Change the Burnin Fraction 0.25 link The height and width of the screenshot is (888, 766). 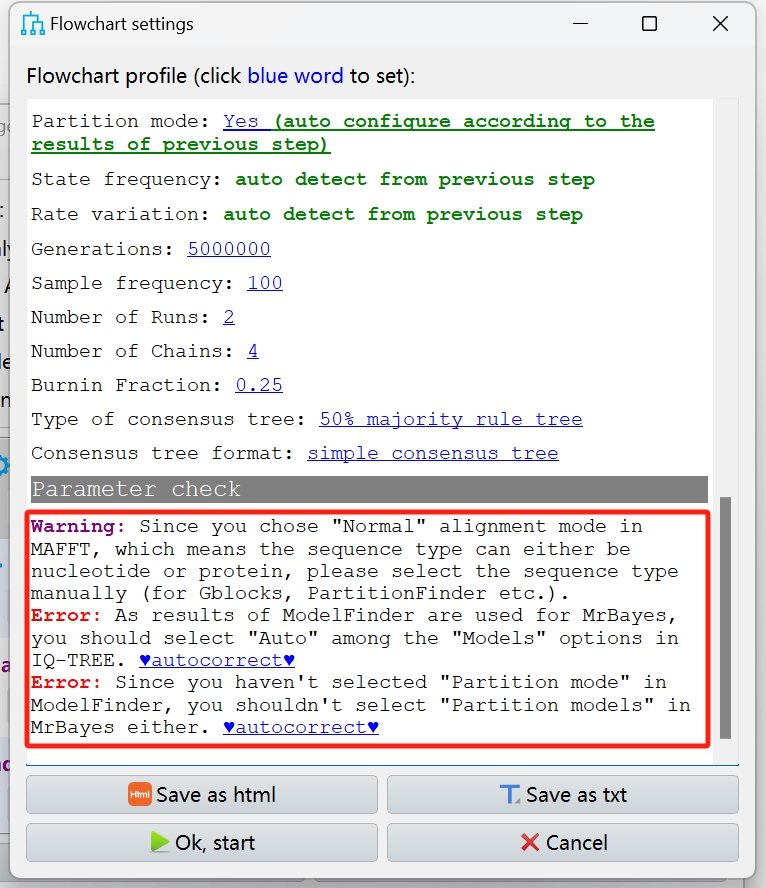[259, 385]
